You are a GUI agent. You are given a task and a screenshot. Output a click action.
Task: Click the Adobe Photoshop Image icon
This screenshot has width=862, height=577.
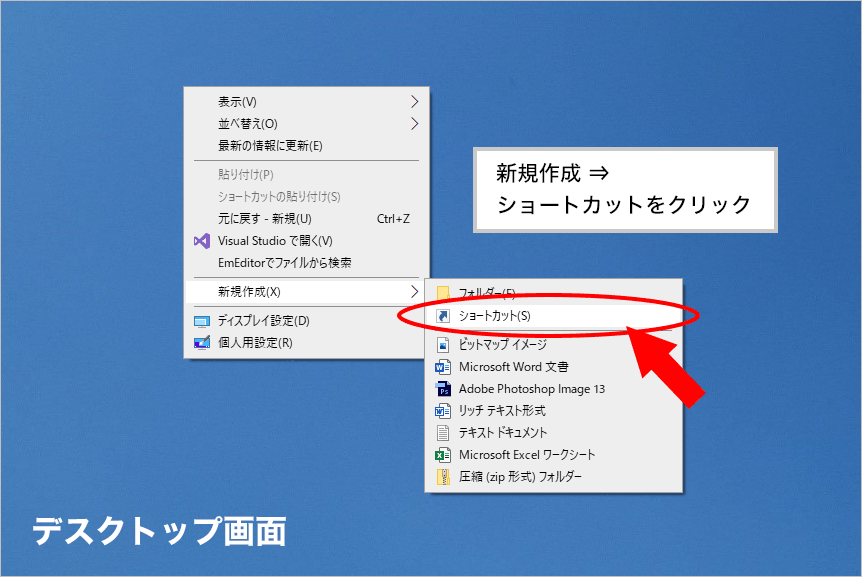point(443,389)
